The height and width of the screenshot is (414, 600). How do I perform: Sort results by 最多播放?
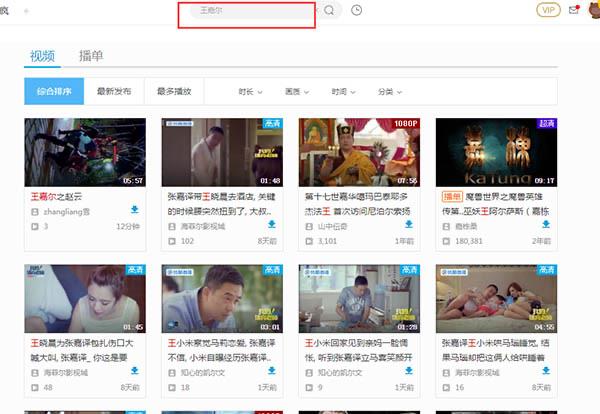(174, 91)
